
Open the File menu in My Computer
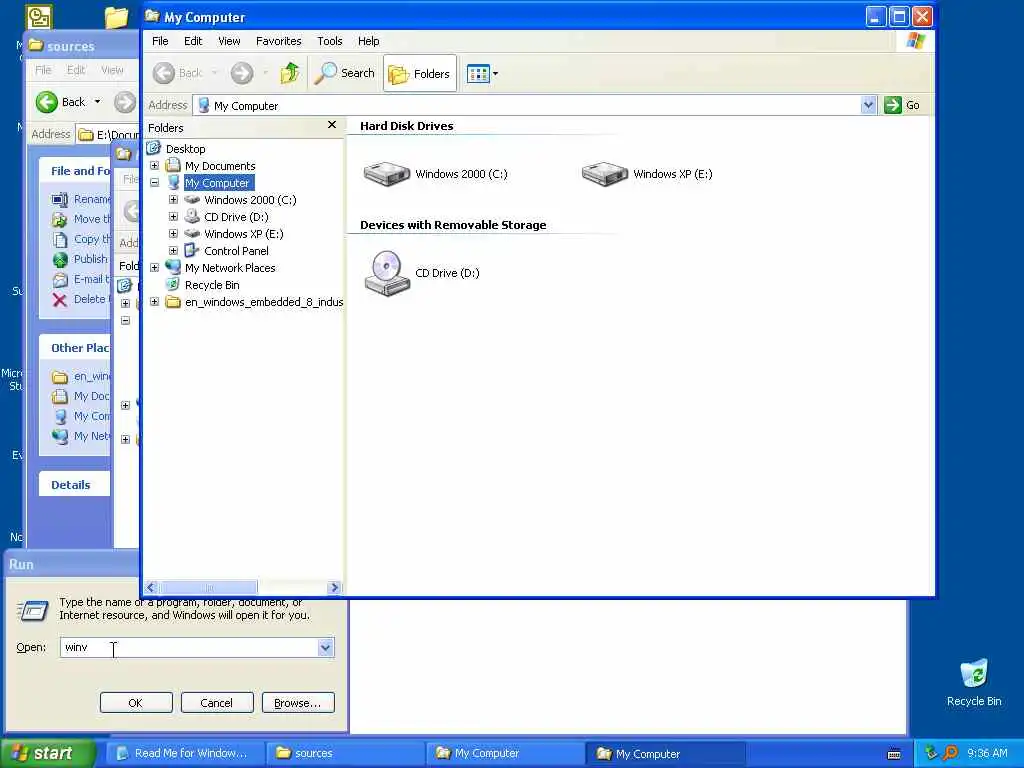[x=160, y=41]
